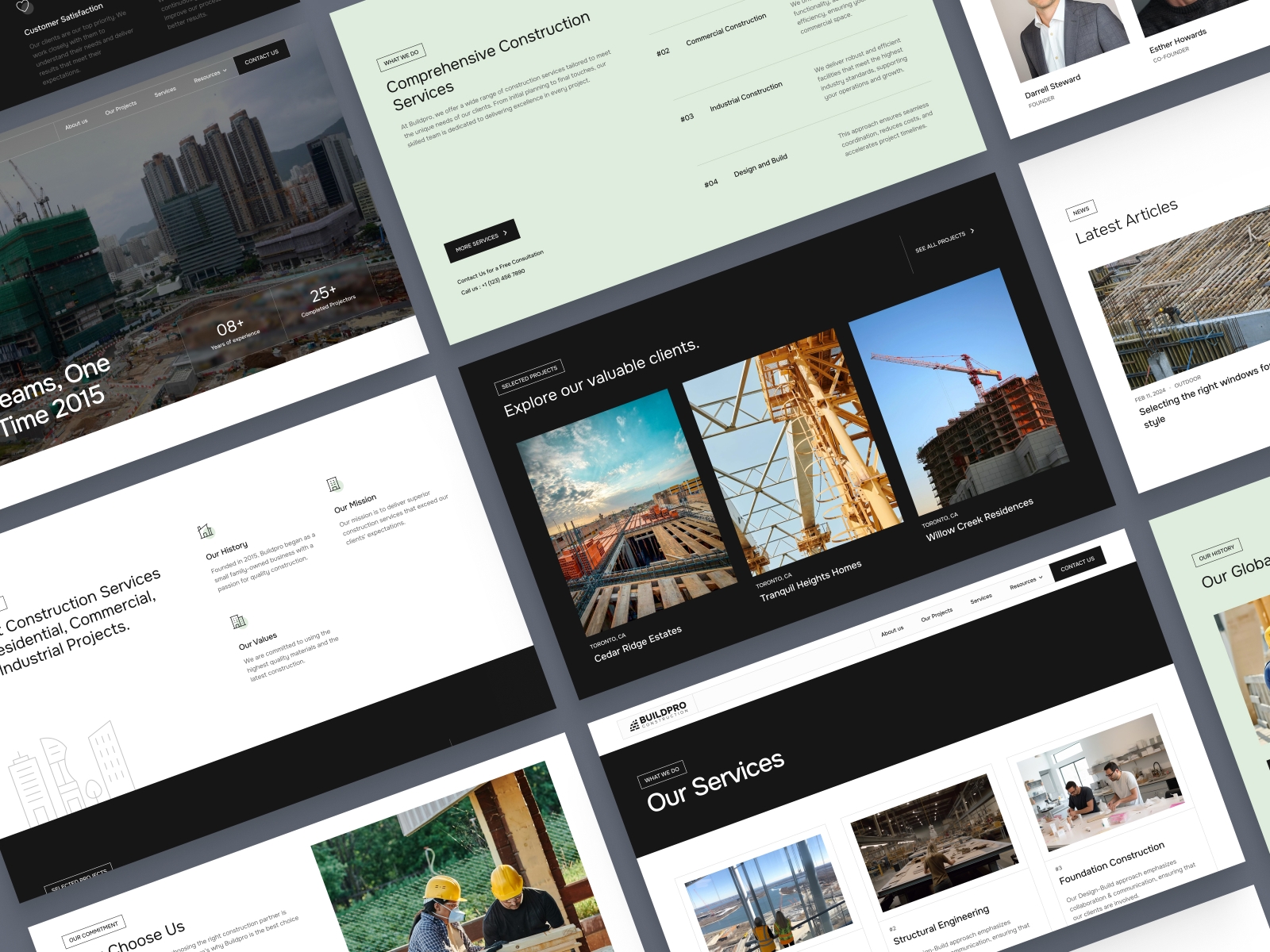Click the OUR COMMITMENT tag at bottom
Viewport: 1270px width, 952px height.
pos(94,931)
